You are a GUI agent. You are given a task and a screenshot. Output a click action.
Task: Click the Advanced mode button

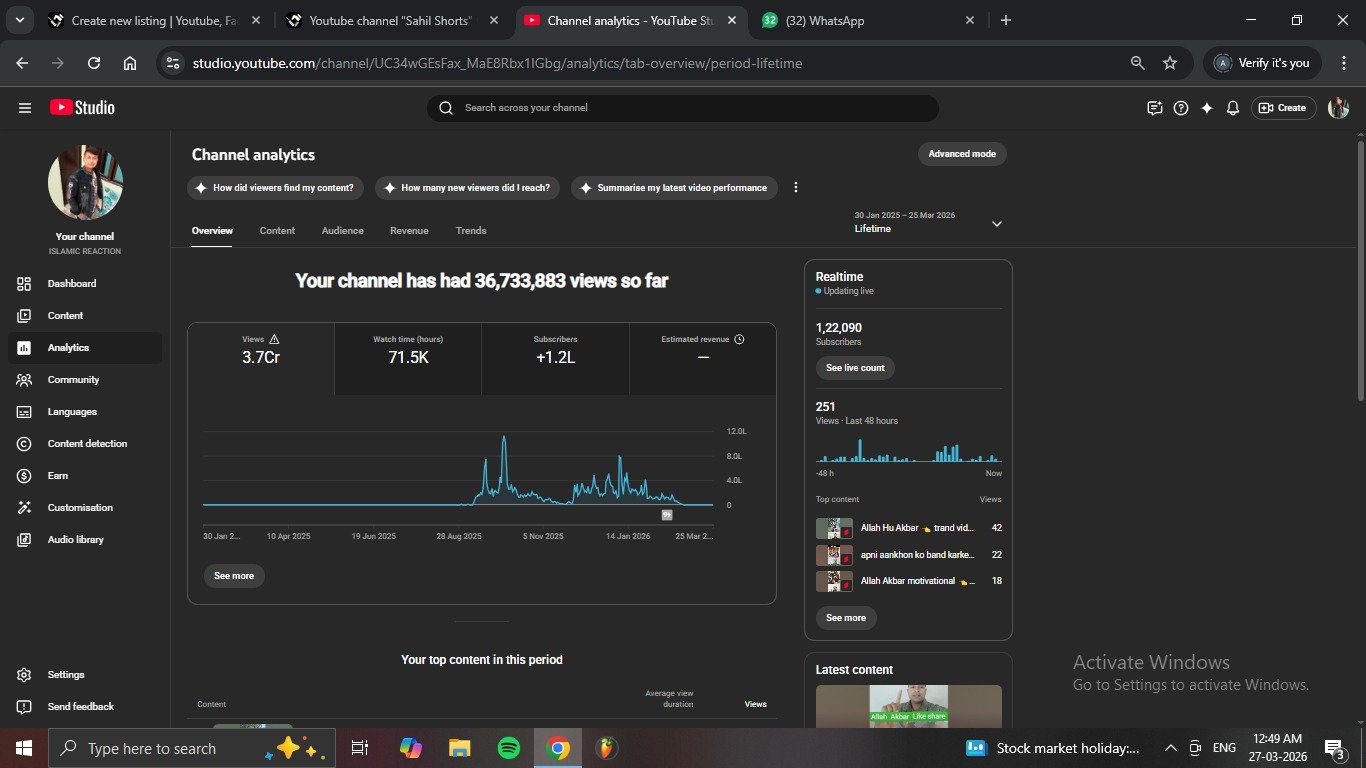tap(962, 154)
